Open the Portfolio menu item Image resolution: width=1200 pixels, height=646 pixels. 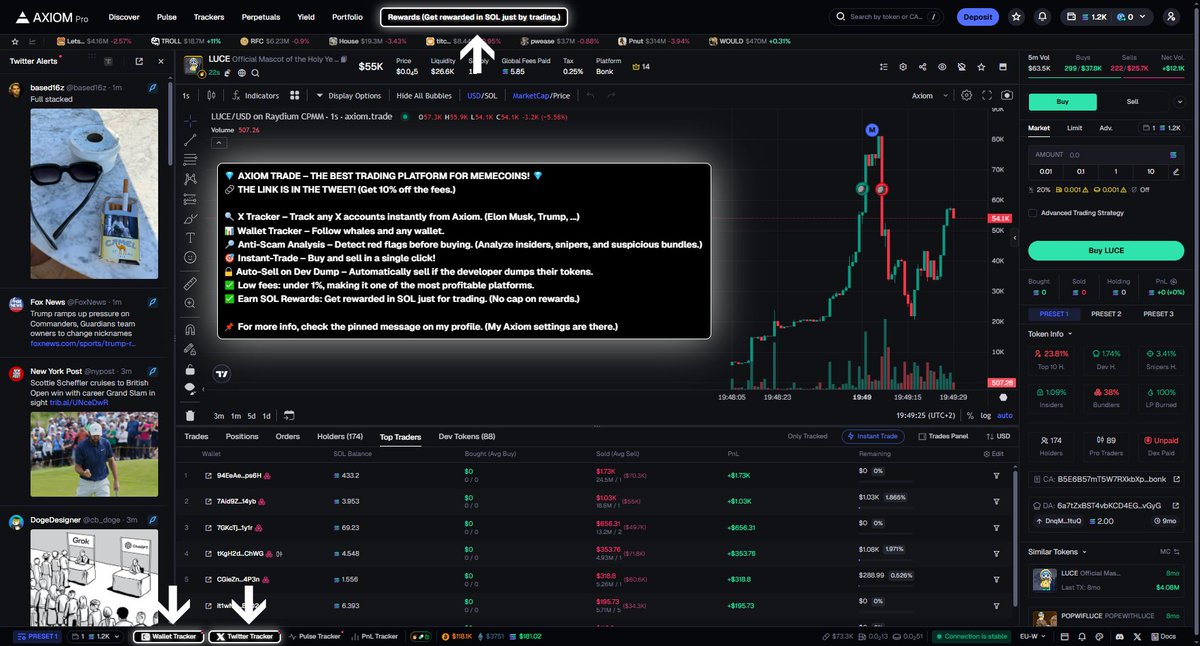pos(347,17)
